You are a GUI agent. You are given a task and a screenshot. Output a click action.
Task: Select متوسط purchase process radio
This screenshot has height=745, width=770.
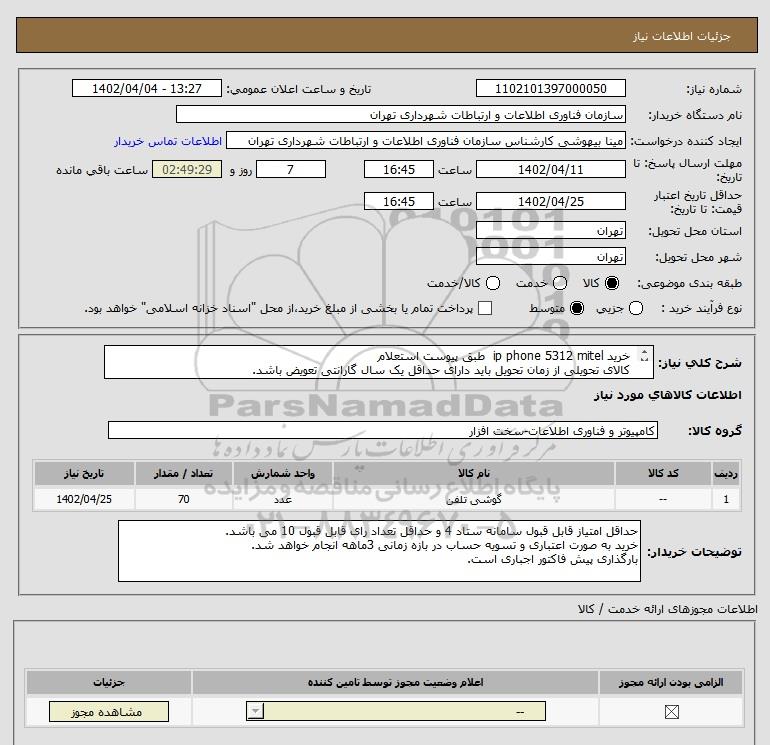[577, 308]
